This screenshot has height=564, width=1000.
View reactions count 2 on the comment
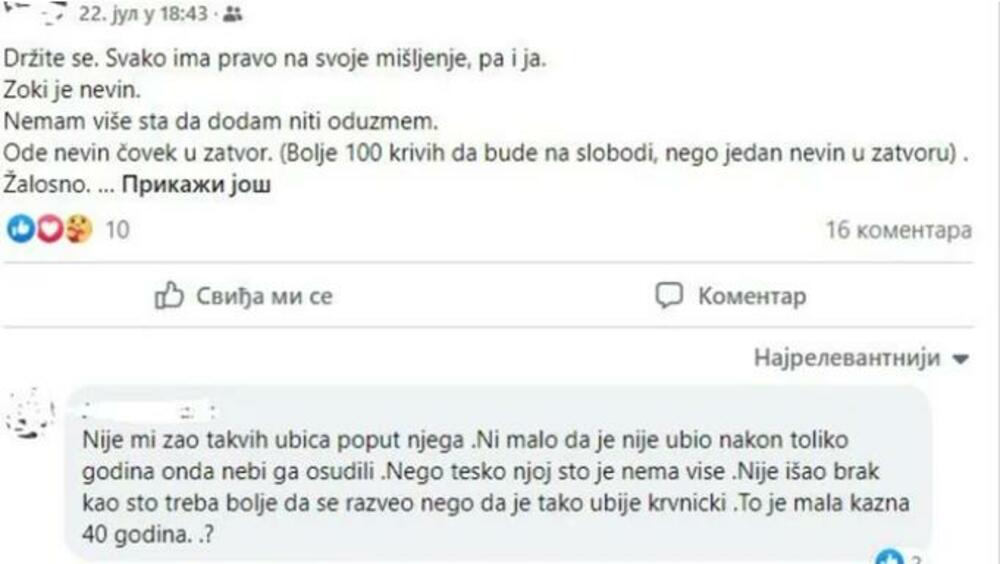pos(912,557)
